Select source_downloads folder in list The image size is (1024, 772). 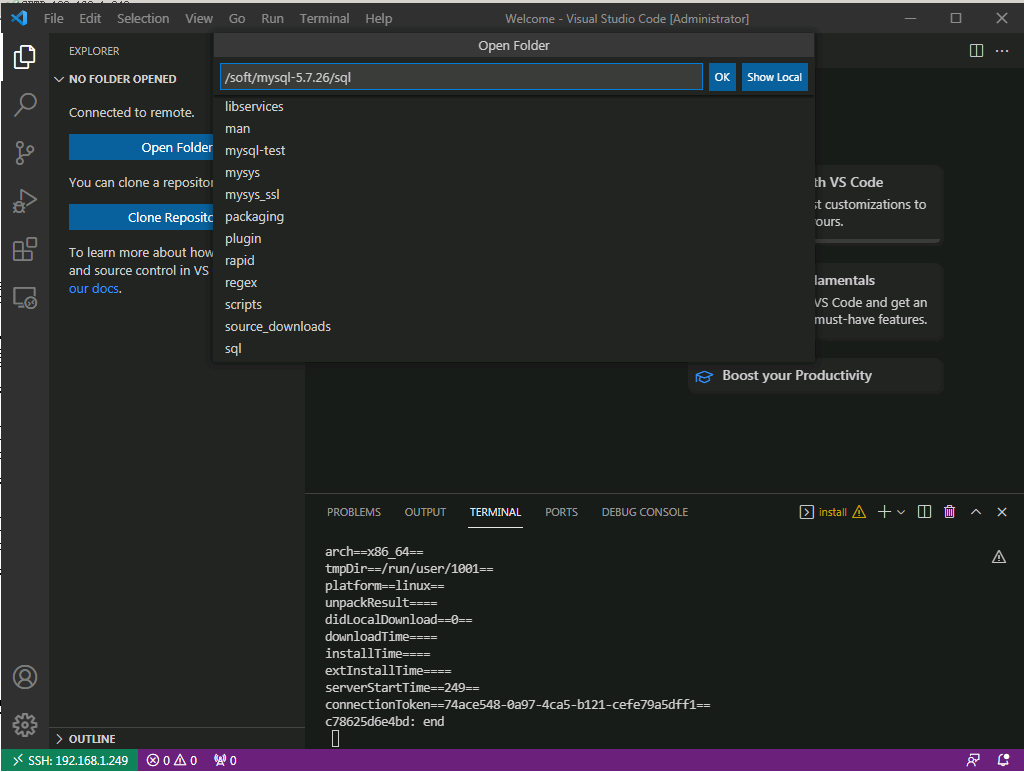[514, 327]
